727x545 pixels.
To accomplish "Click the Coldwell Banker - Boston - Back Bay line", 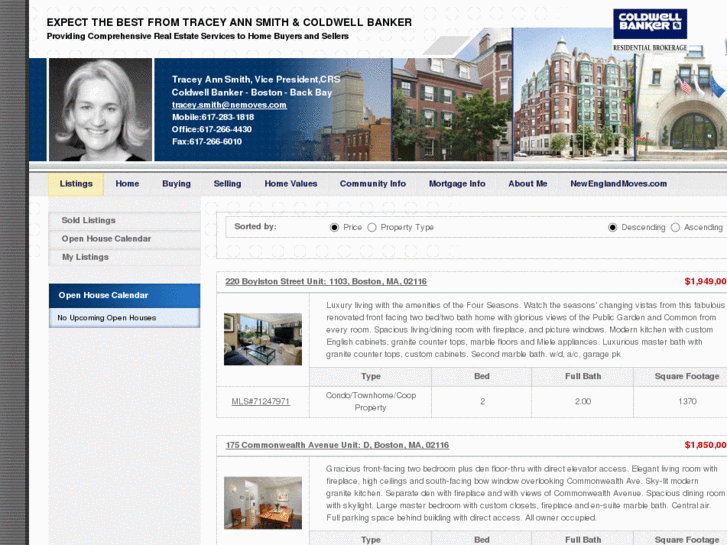I will click(252, 92).
